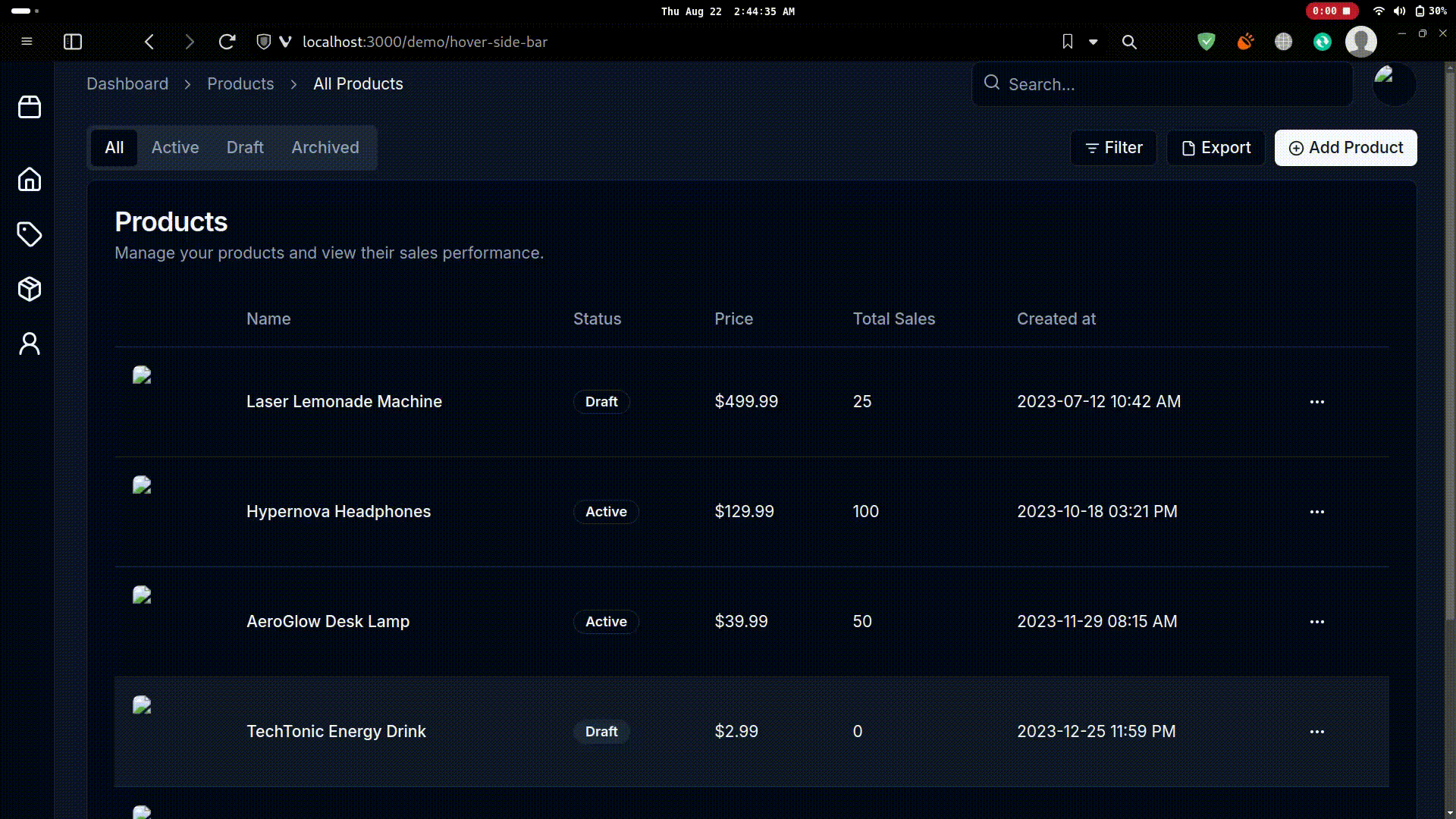Click the Created at column header
This screenshot has height=819, width=1456.
[x=1056, y=319]
